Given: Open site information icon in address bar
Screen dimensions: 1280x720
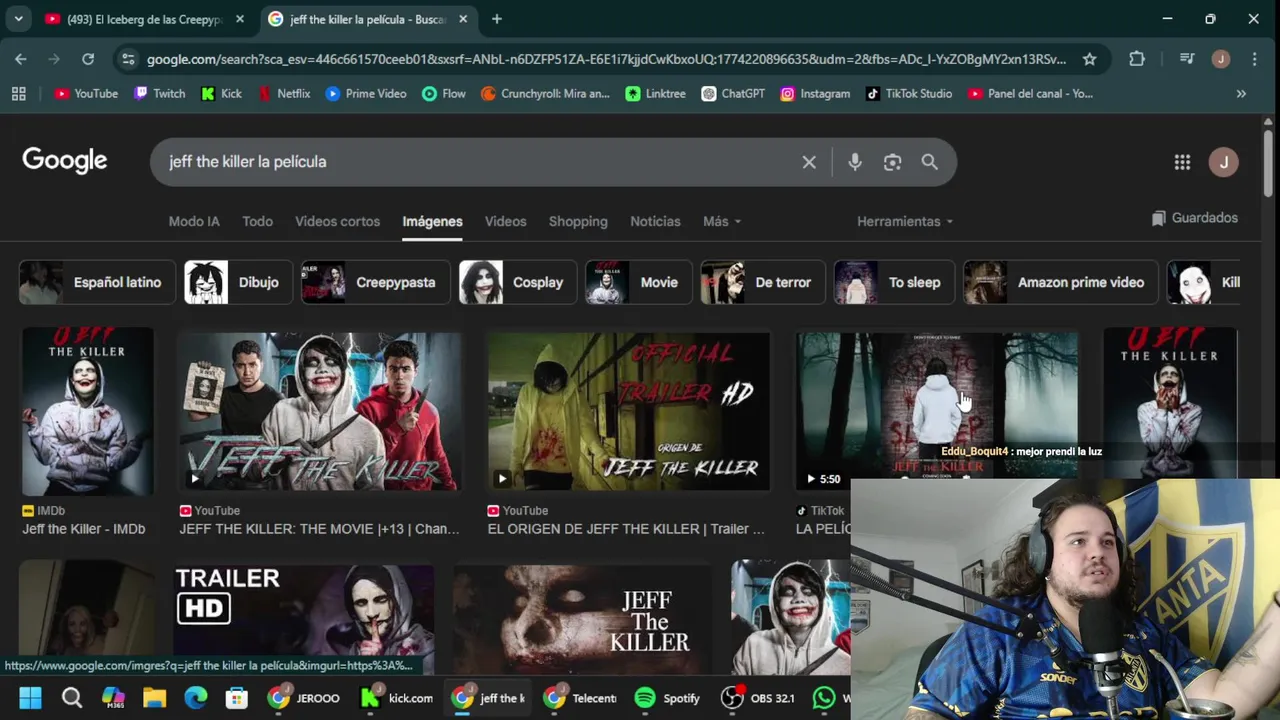Looking at the screenshot, I should [128, 59].
